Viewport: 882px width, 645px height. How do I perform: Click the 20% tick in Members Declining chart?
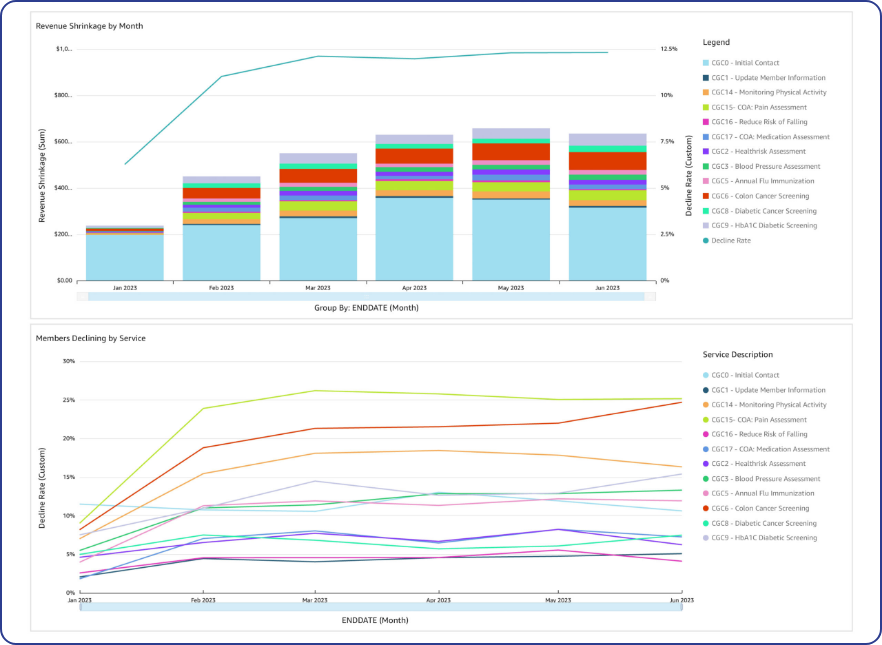click(x=69, y=439)
